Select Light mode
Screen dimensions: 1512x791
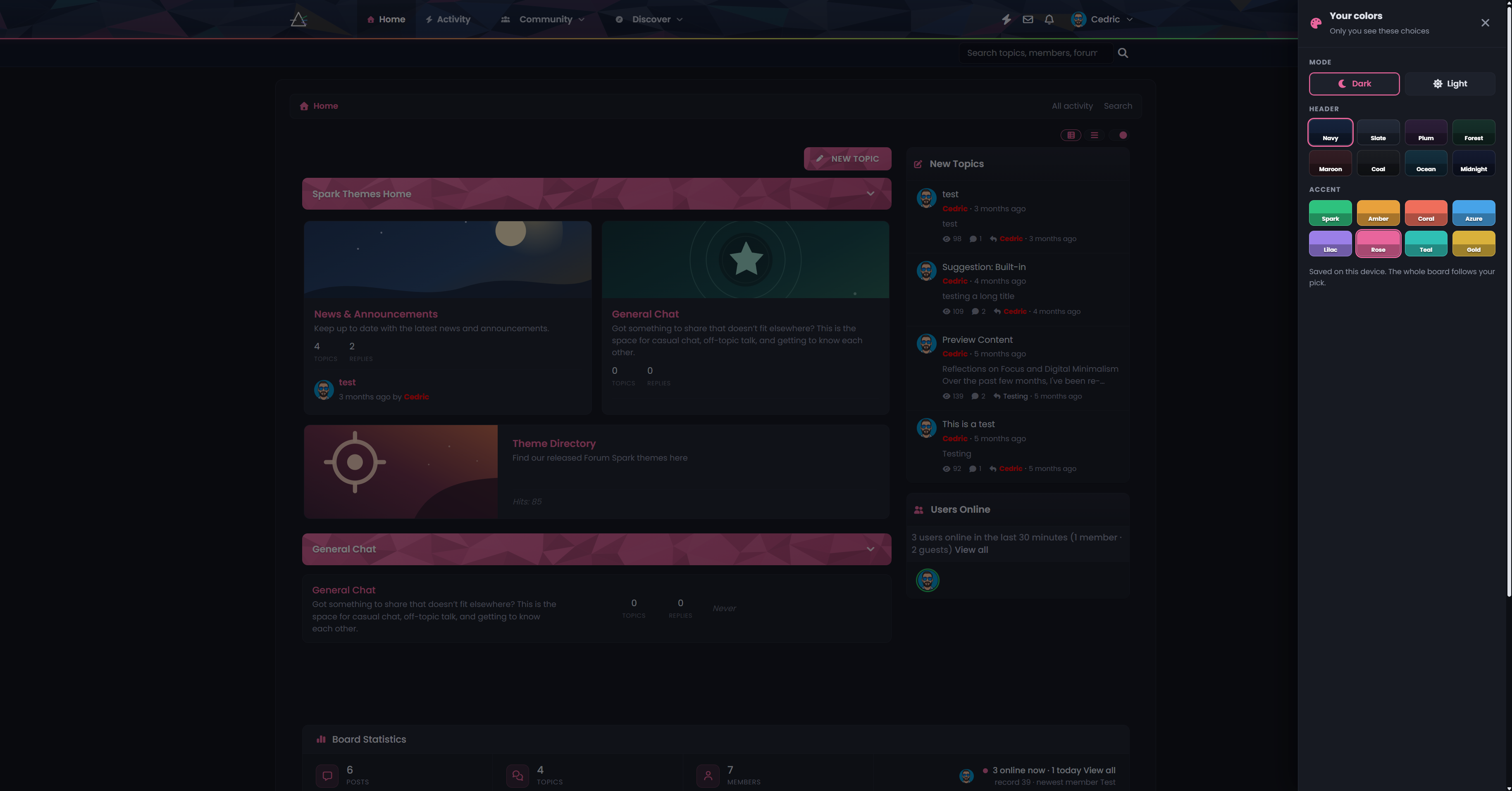(1450, 84)
